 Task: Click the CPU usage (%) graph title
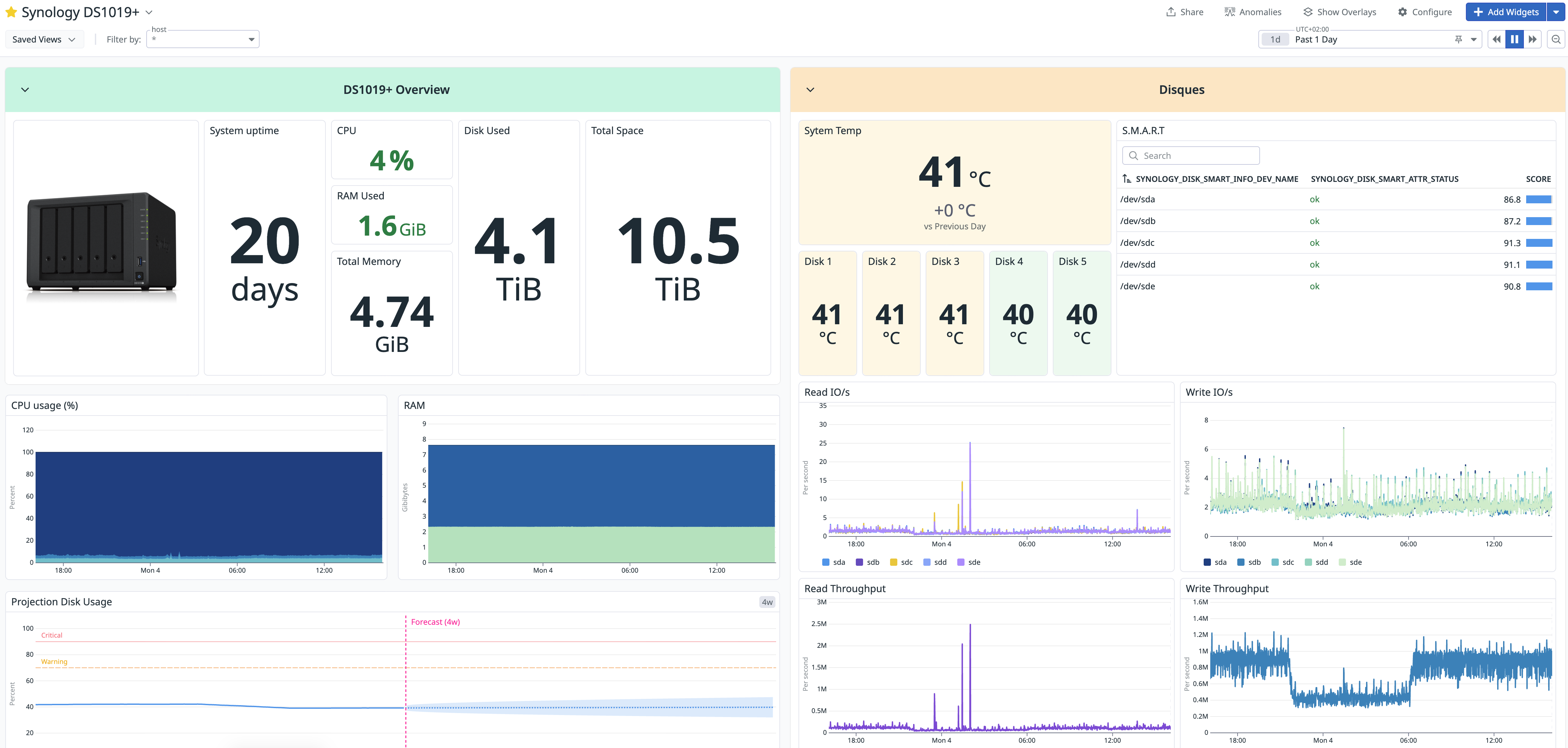coord(44,406)
